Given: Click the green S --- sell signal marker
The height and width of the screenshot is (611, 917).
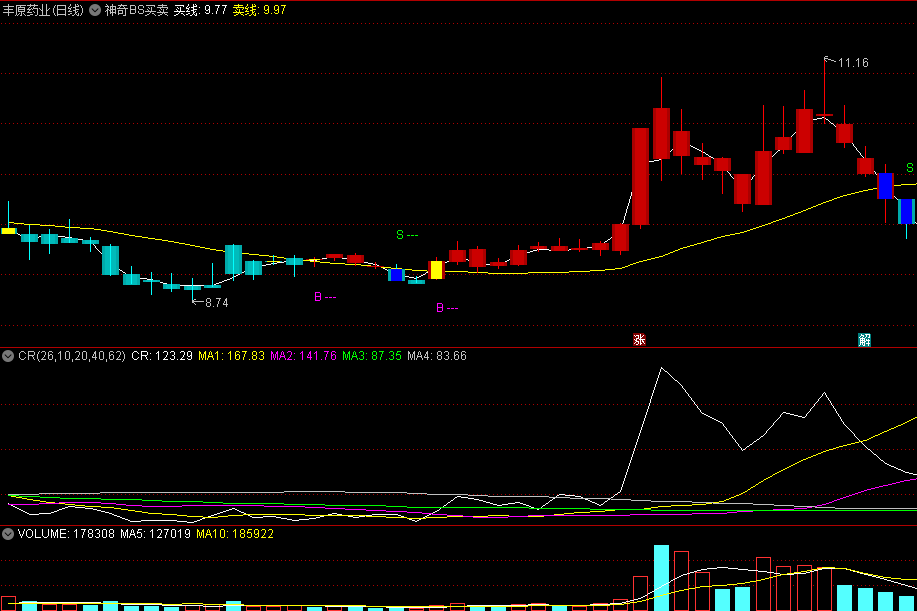Looking at the screenshot, I should tap(407, 235).
